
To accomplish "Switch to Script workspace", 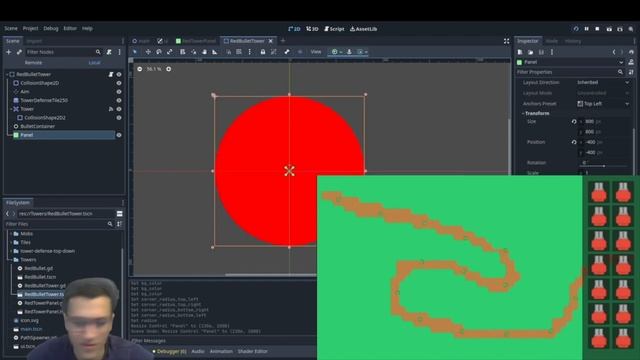I will pyautogui.click(x=334, y=29).
